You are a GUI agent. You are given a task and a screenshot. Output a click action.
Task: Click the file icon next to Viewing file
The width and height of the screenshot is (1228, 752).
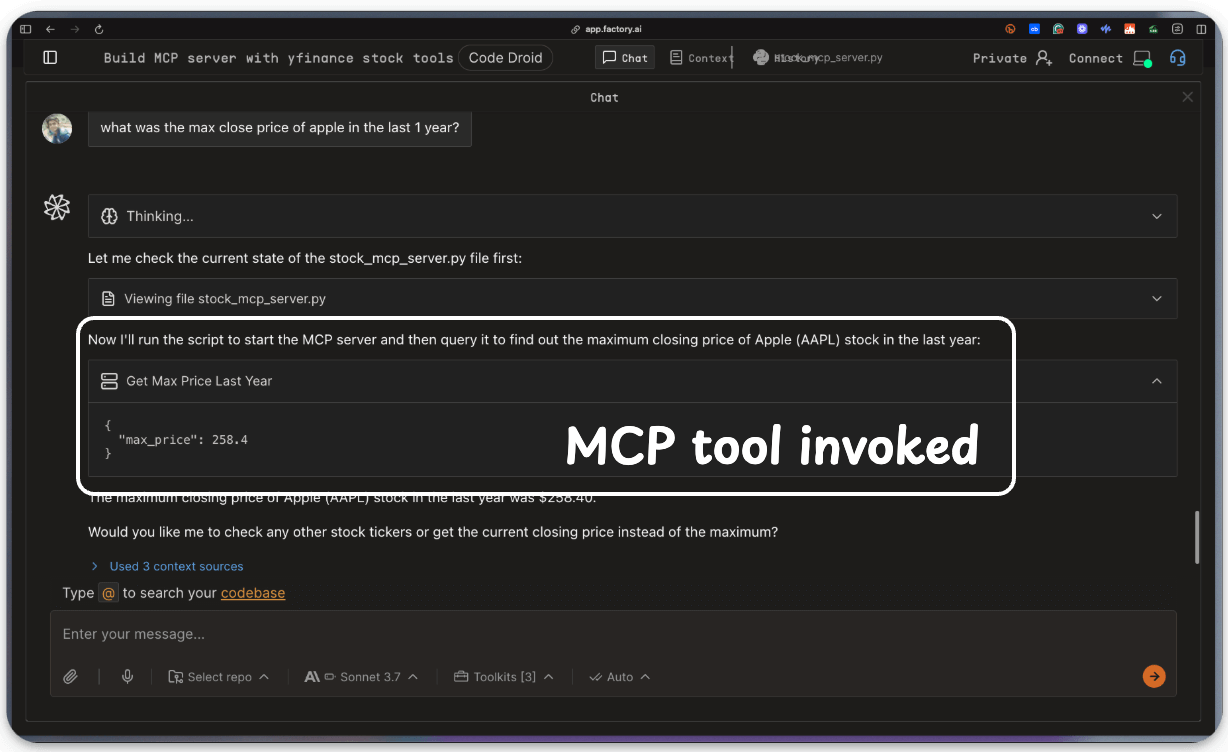[x=109, y=298]
